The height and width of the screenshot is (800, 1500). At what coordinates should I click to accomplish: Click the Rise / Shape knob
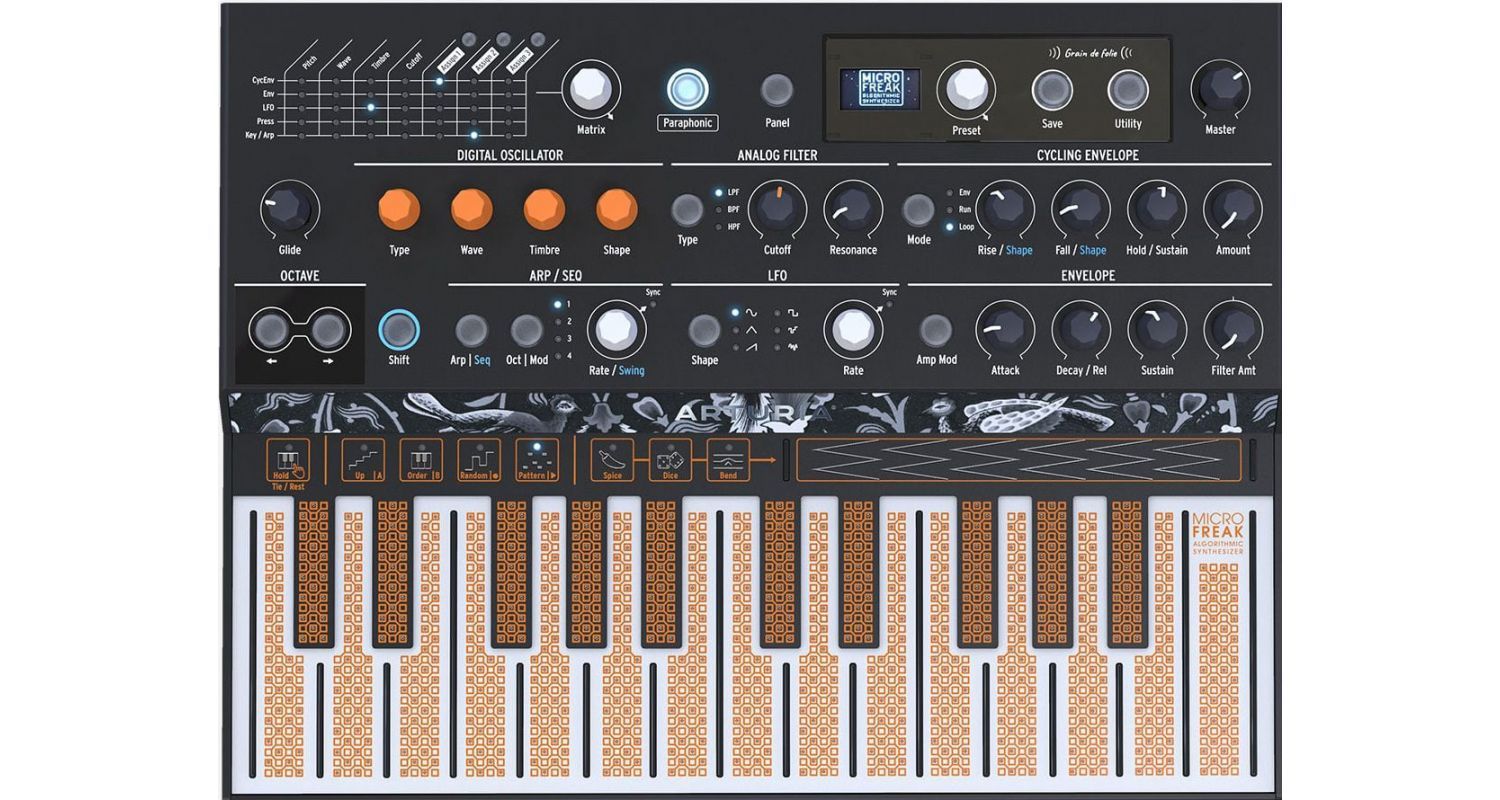pos(1005,209)
